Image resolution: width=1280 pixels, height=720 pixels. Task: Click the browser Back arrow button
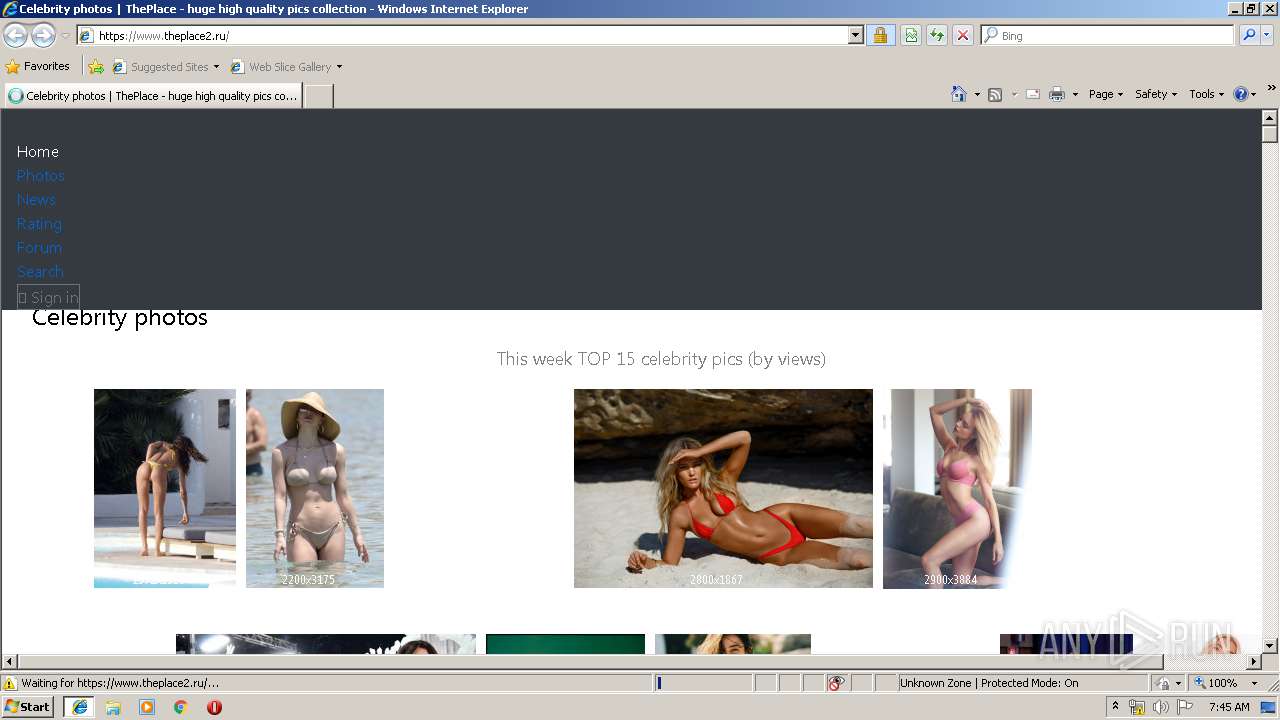(15, 36)
